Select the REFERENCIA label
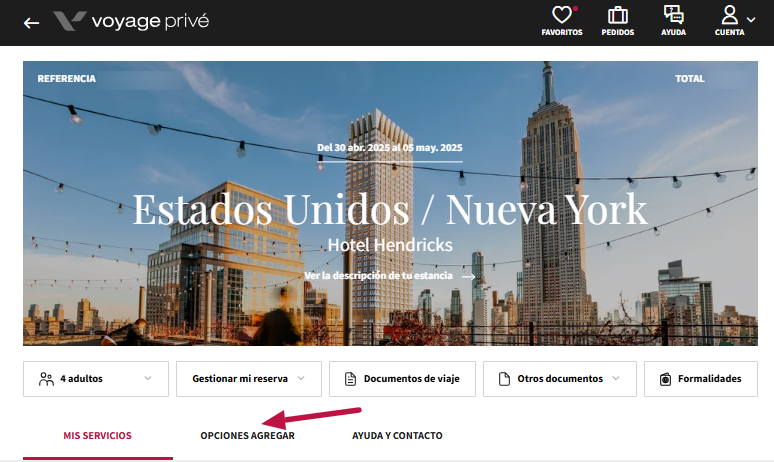 tap(67, 79)
